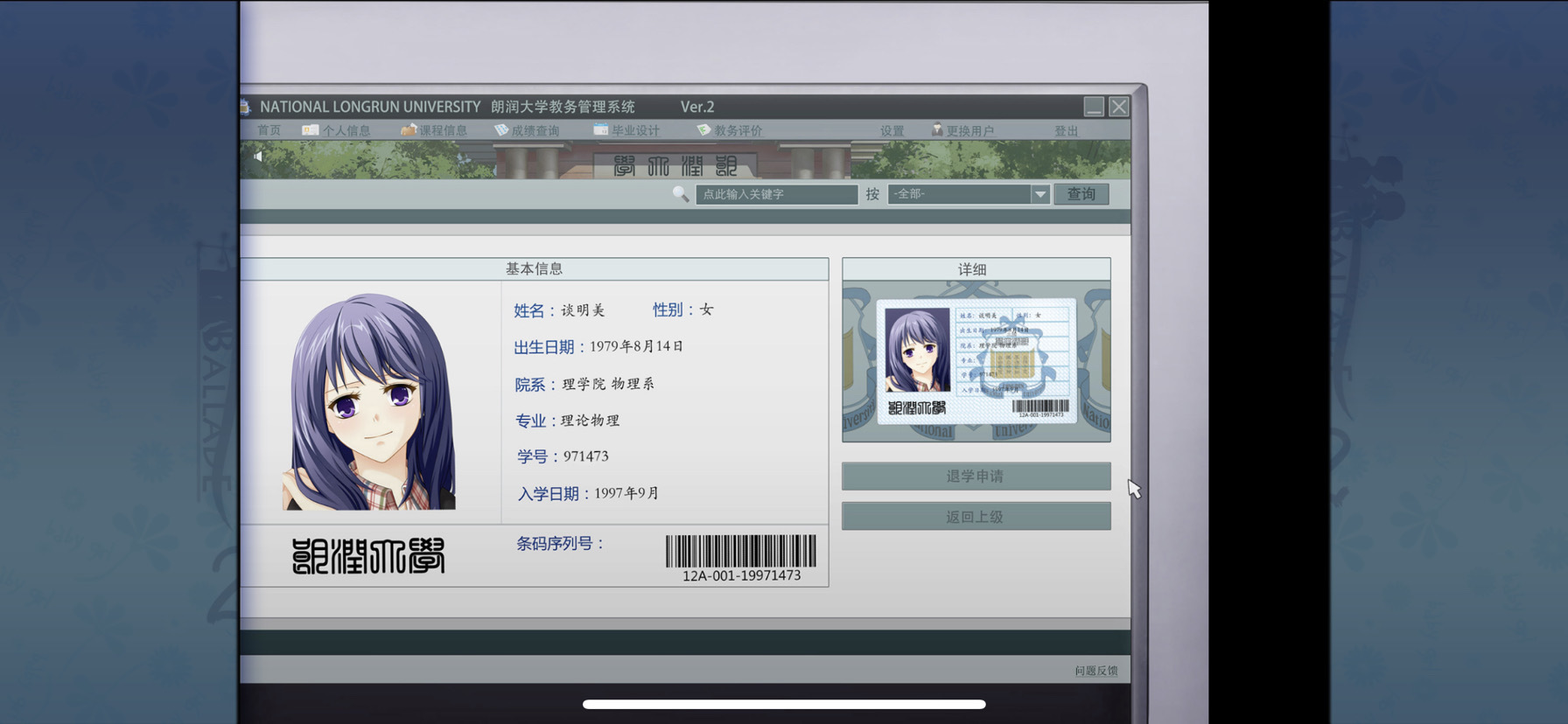This screenshot has height=724, width=1568.
Task: Click the student barcode image
Action: point(741,552)
